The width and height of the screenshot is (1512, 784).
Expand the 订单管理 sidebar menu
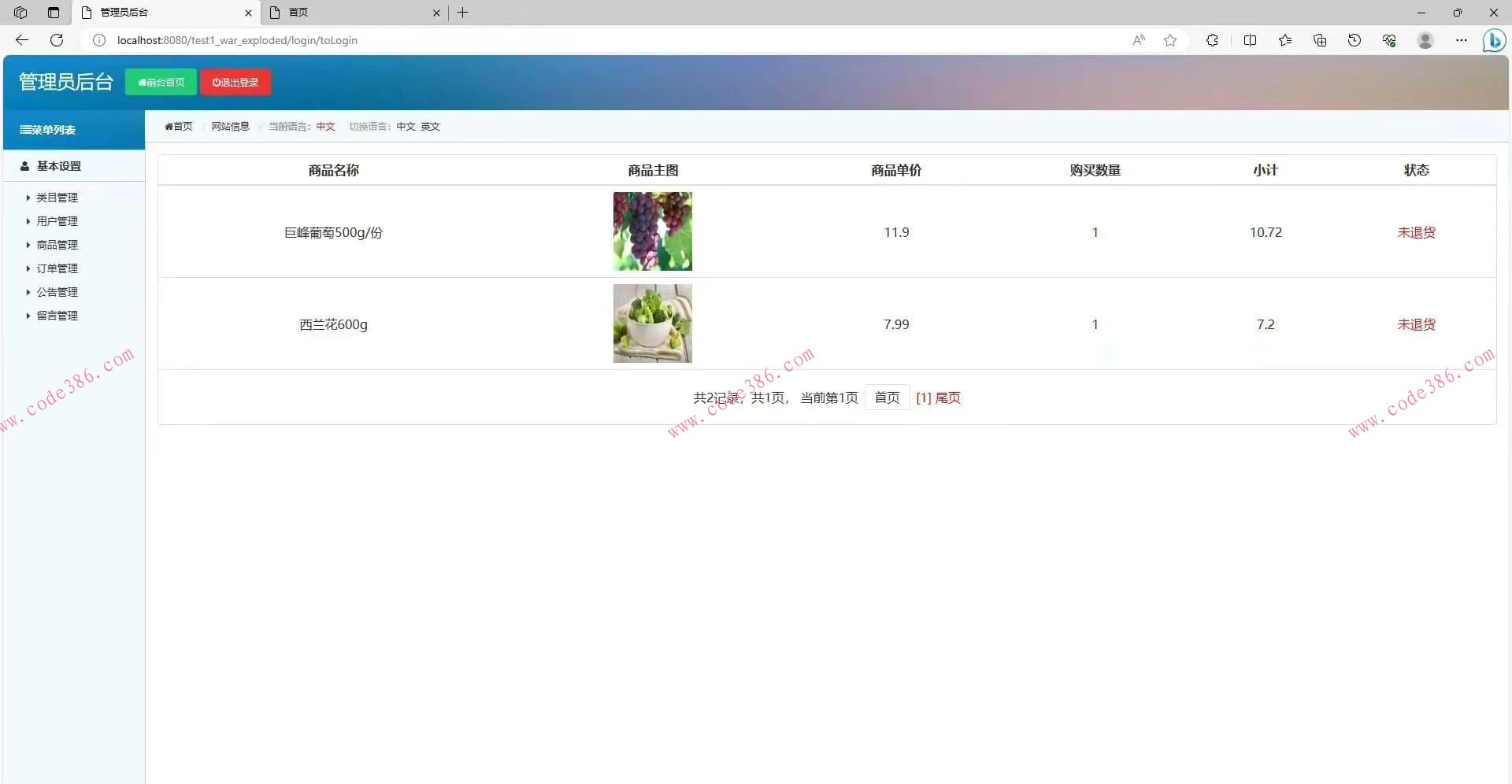tap(57, 268)
